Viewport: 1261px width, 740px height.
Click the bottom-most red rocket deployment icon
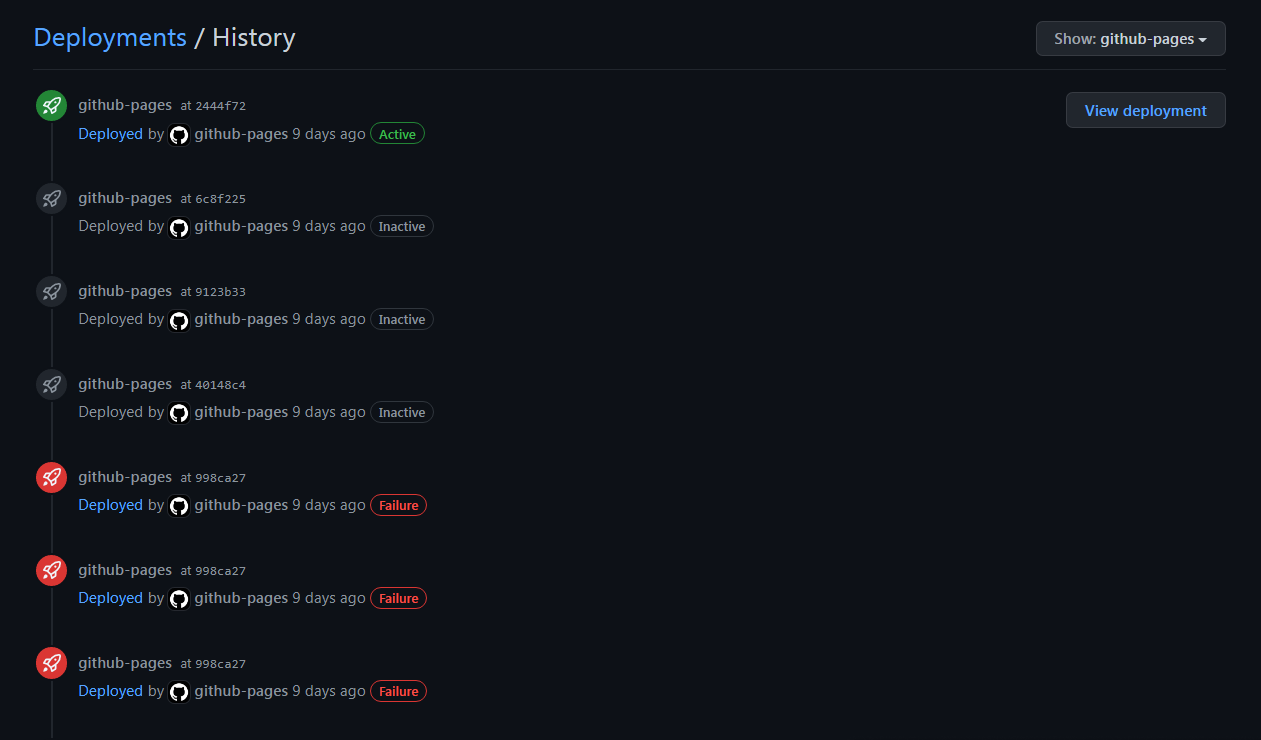pyautogui.click(x=51, y=662)
